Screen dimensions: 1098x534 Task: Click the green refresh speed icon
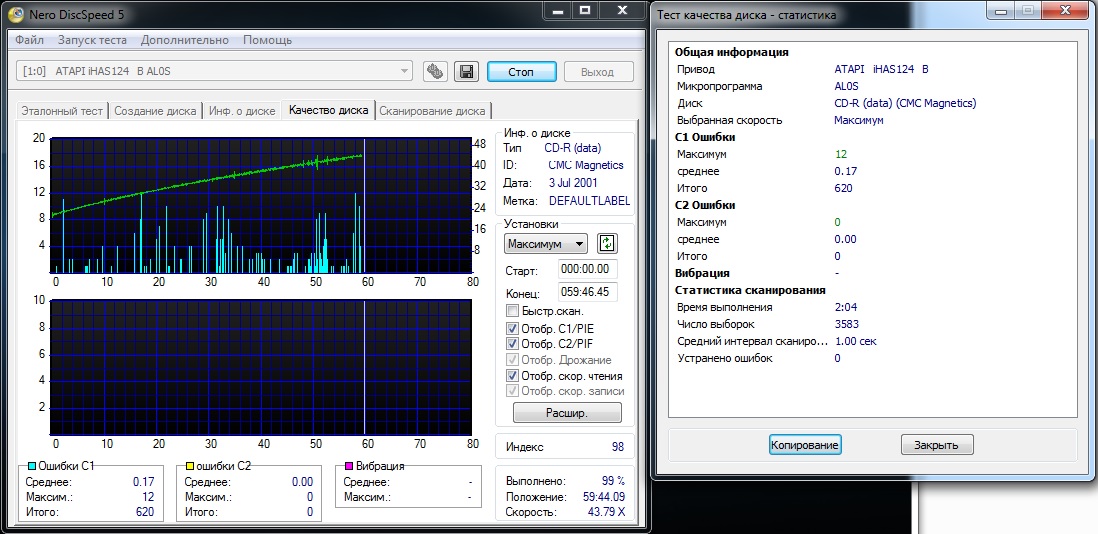(x=607, y=243)
